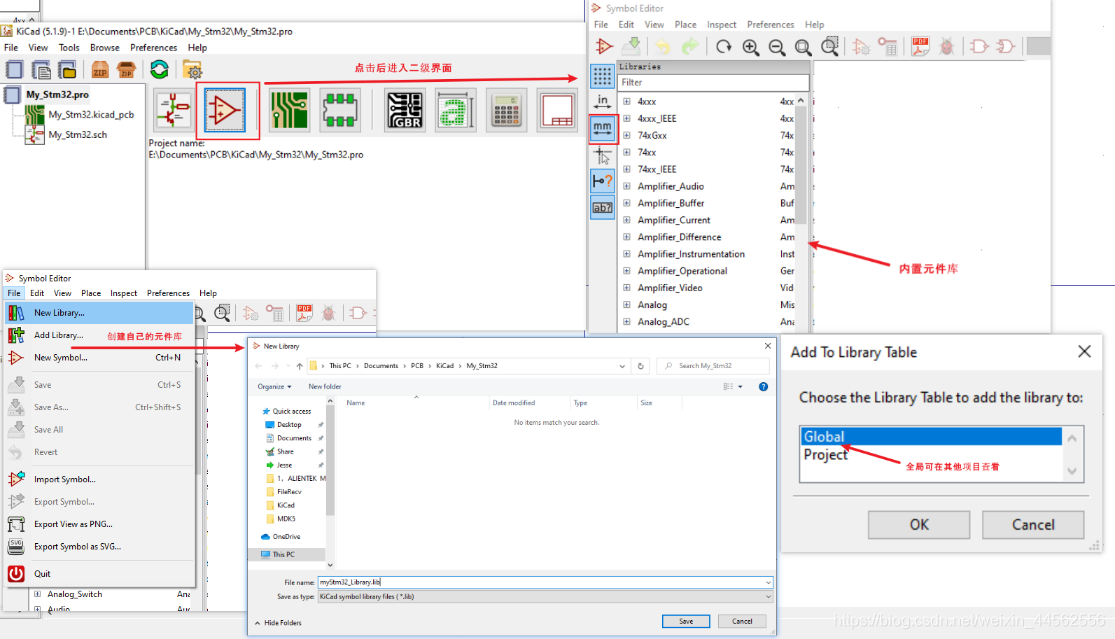Image resolution: width=1115 pixels, height=639 pixels.
Task: Open Inspect menu in top Symbol Editor
Action: pyautogui.click(x=722, y=25)
